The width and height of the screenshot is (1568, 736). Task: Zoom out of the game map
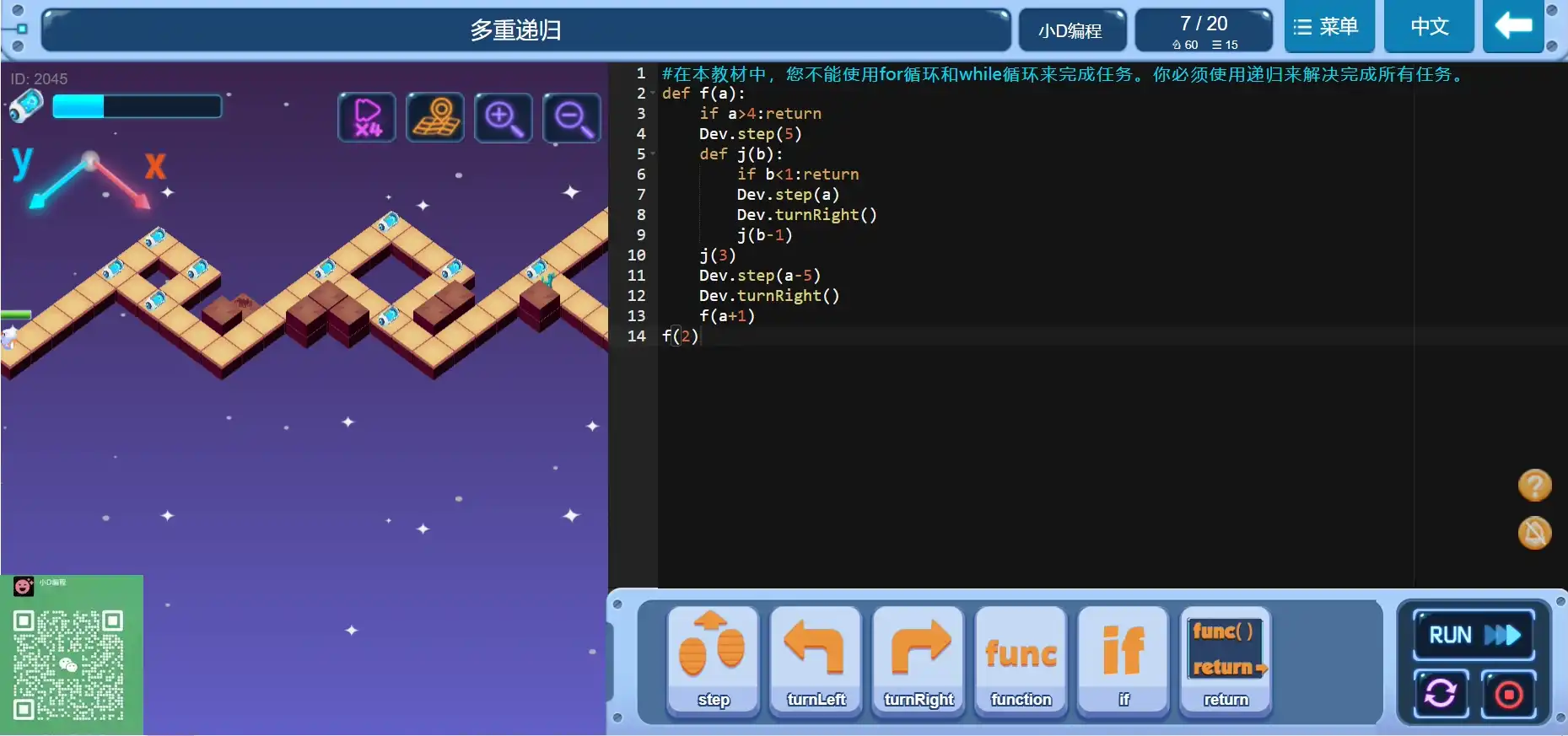572,117
